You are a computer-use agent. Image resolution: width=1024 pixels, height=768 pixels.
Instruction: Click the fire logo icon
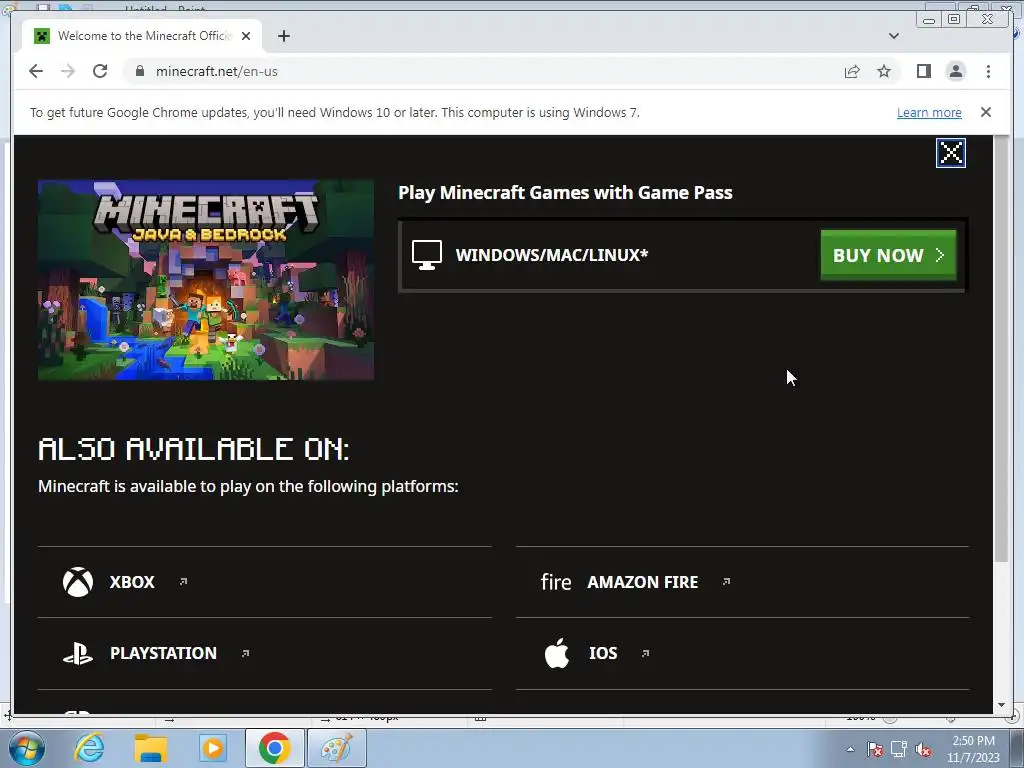[x=556, y=582]
